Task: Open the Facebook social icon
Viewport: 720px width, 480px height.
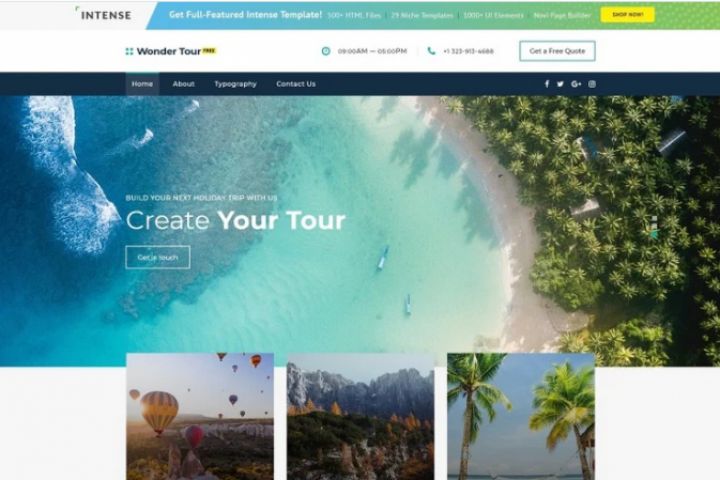Action: pos(546,84)
